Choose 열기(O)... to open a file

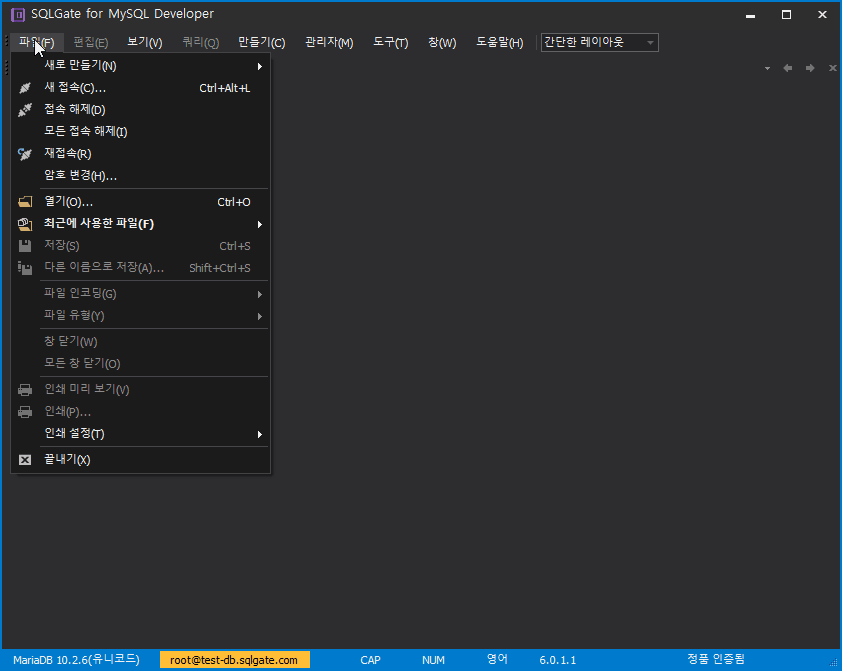pos(140,202)
